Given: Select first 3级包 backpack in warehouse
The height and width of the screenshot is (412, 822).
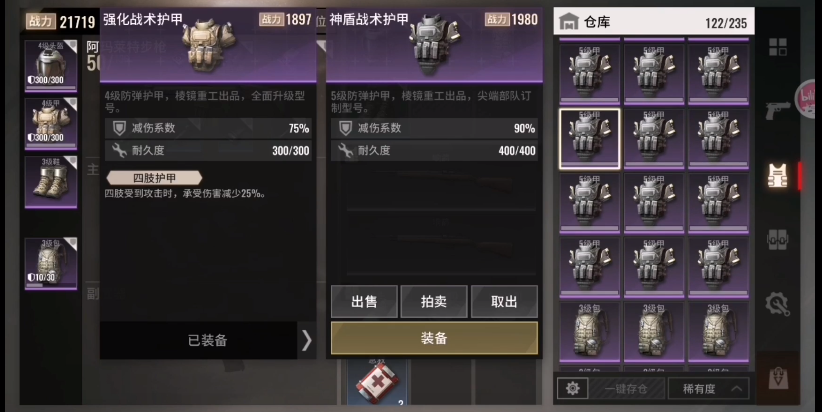Looking at the screenshot, I should coord(589,332).
